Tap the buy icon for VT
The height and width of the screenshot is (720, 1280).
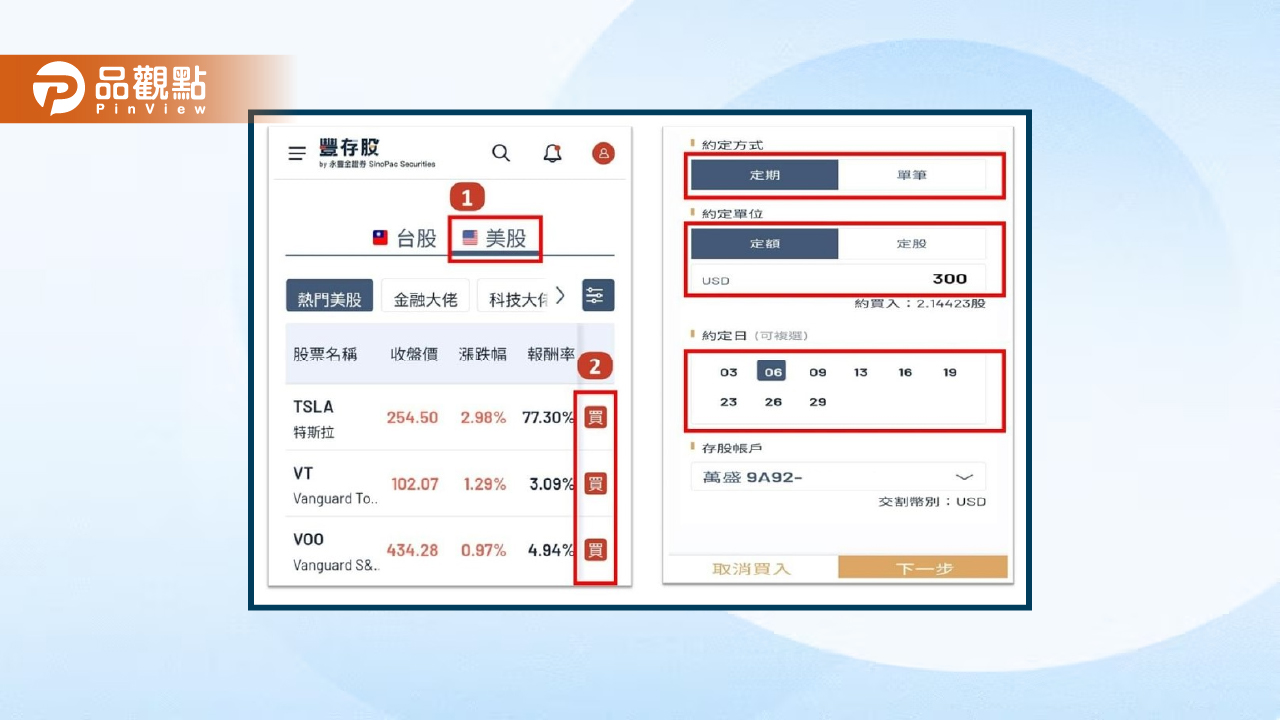point(596,484)
